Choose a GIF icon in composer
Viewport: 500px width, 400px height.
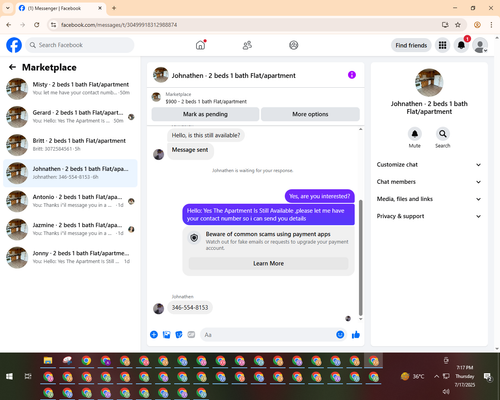(191, 335)
